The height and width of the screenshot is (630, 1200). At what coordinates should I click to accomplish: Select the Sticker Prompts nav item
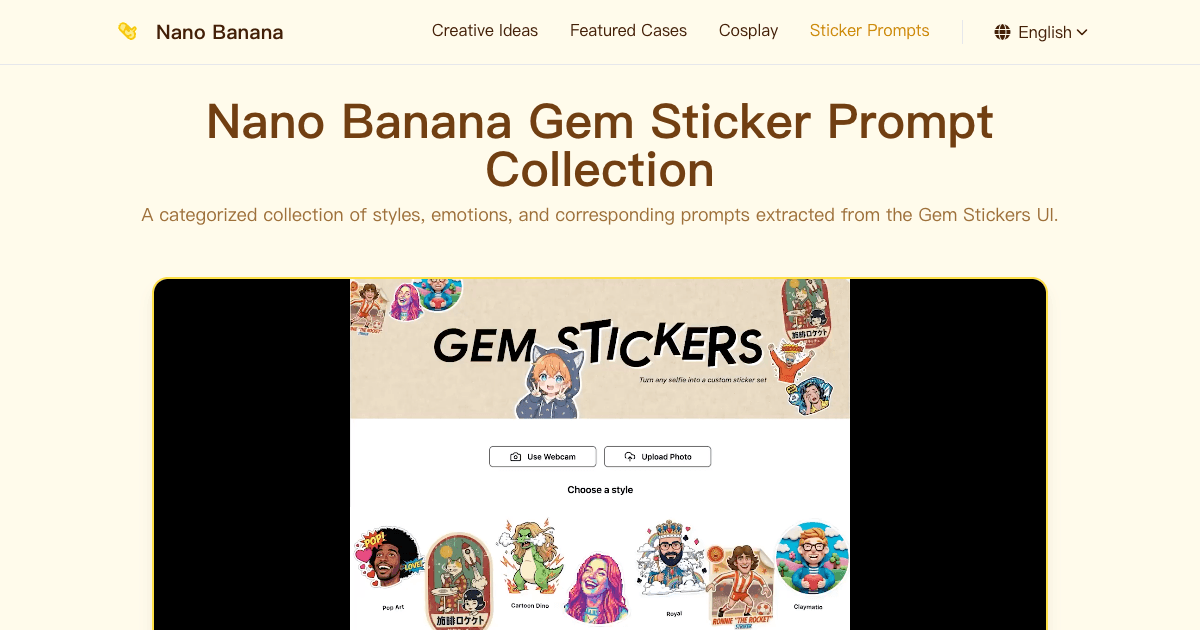(869, 31)
